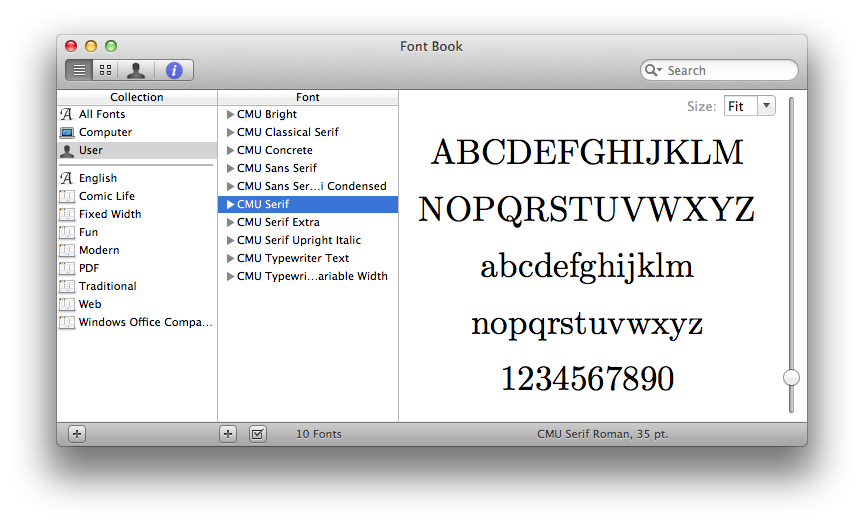The image size is (864, 525).
Task: Click the Traditional collection icon
Action: [67, 286]
